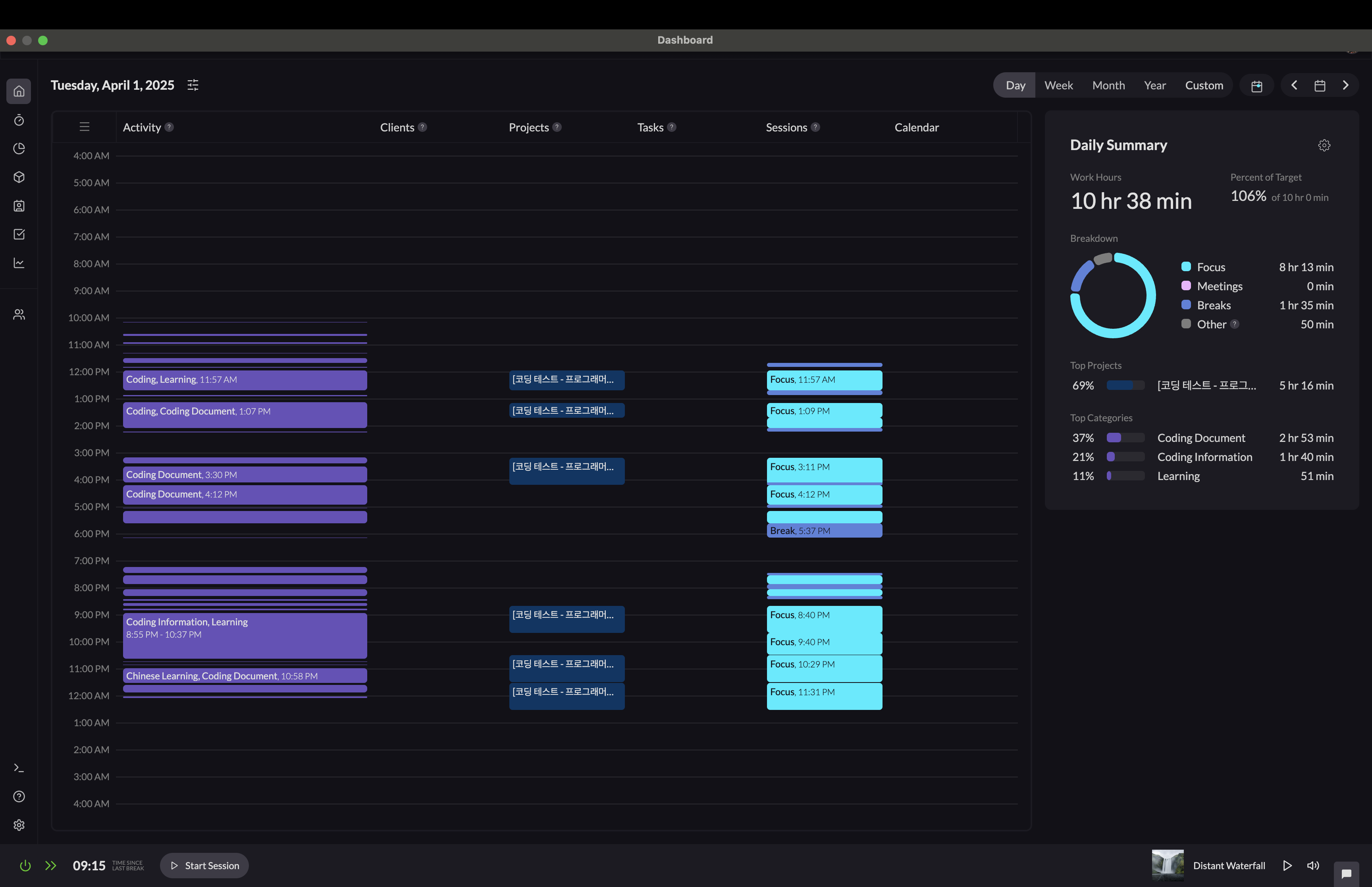Open the timer icon in sidebar
This screenshot has height=887, width=1372.
19,120
